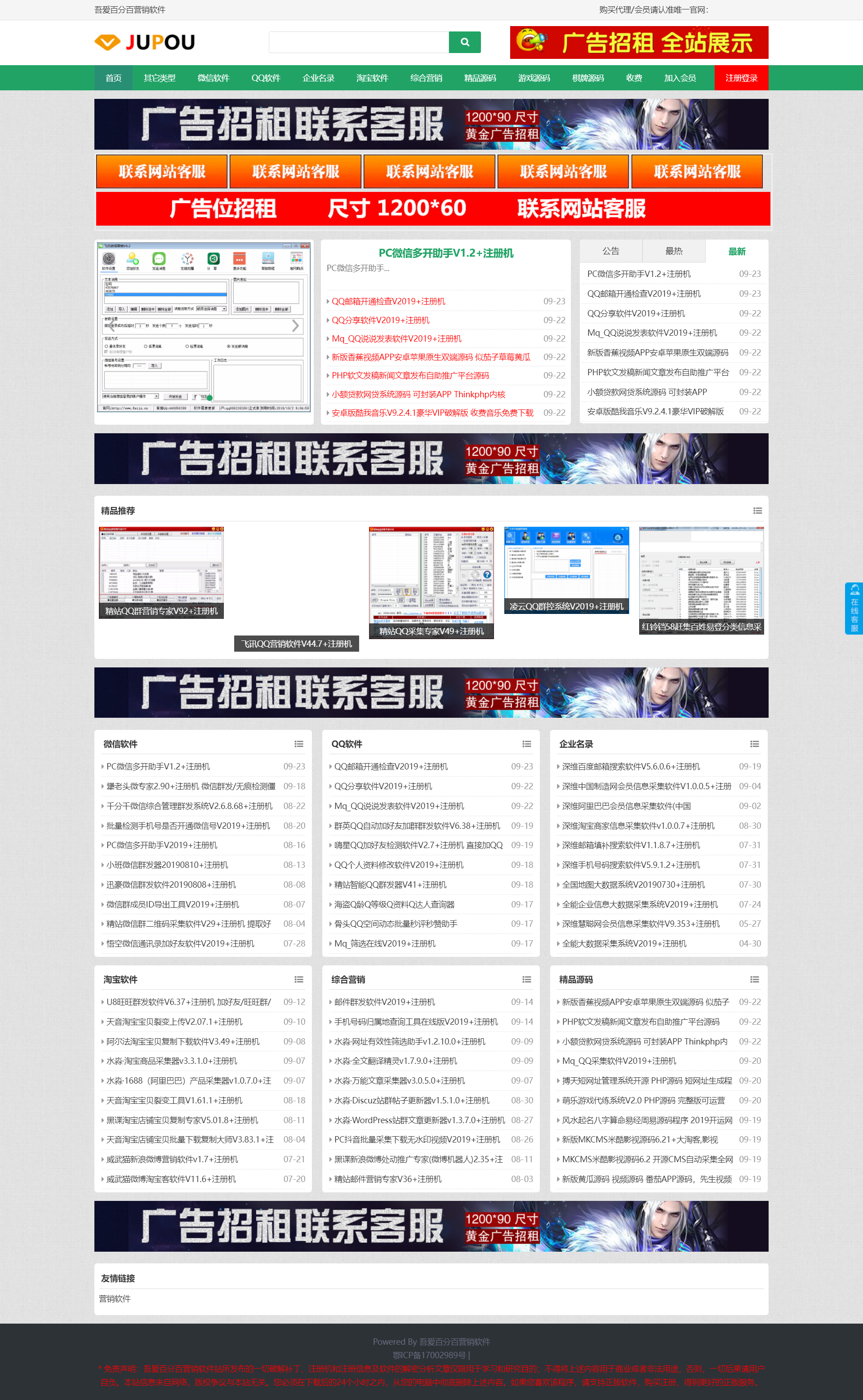The width and height of the screenshot is (863, 1400).
Task: Switch to the 最热 tab
Action: click(673, 251)
